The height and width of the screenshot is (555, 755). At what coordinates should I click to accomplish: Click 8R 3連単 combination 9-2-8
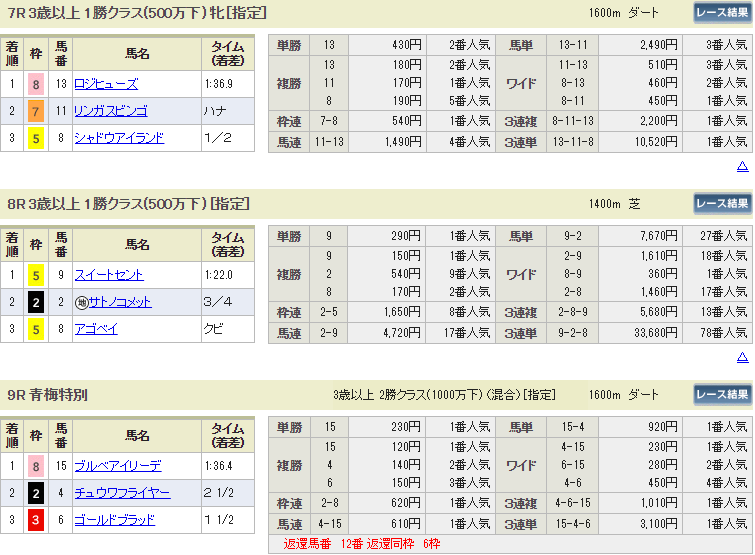pyautogui.click(x=573, y=333)
